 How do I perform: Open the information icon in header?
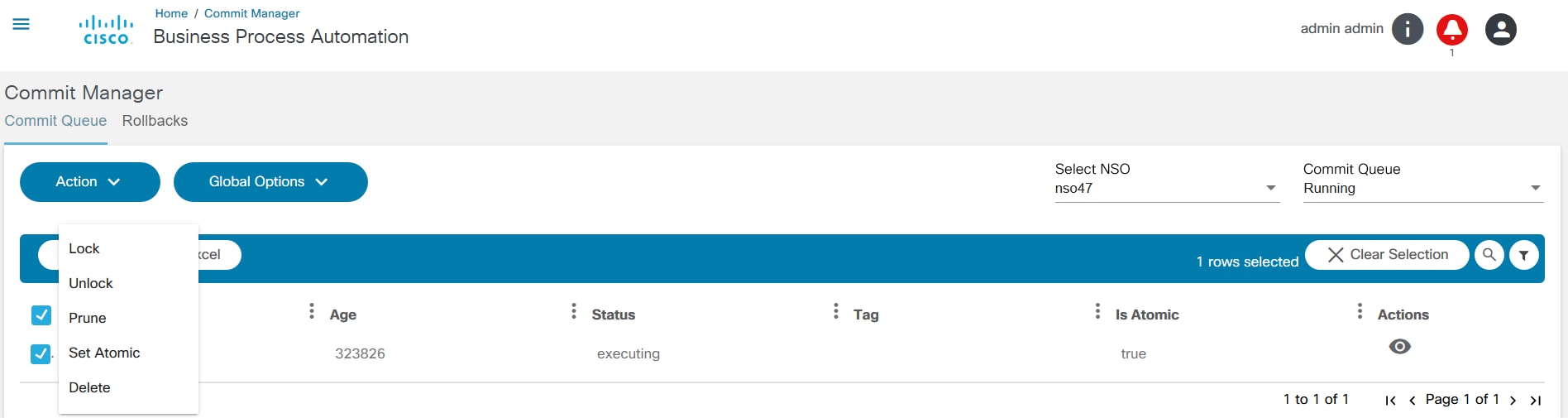point(1408,29)
